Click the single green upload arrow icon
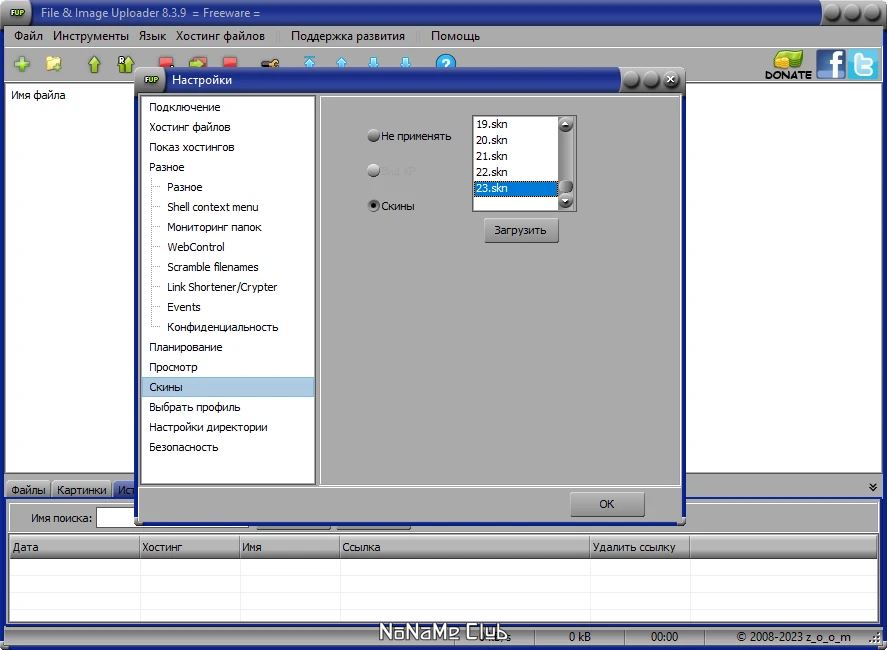This screenshot has height=650, width=887. (x=94, y=64)
